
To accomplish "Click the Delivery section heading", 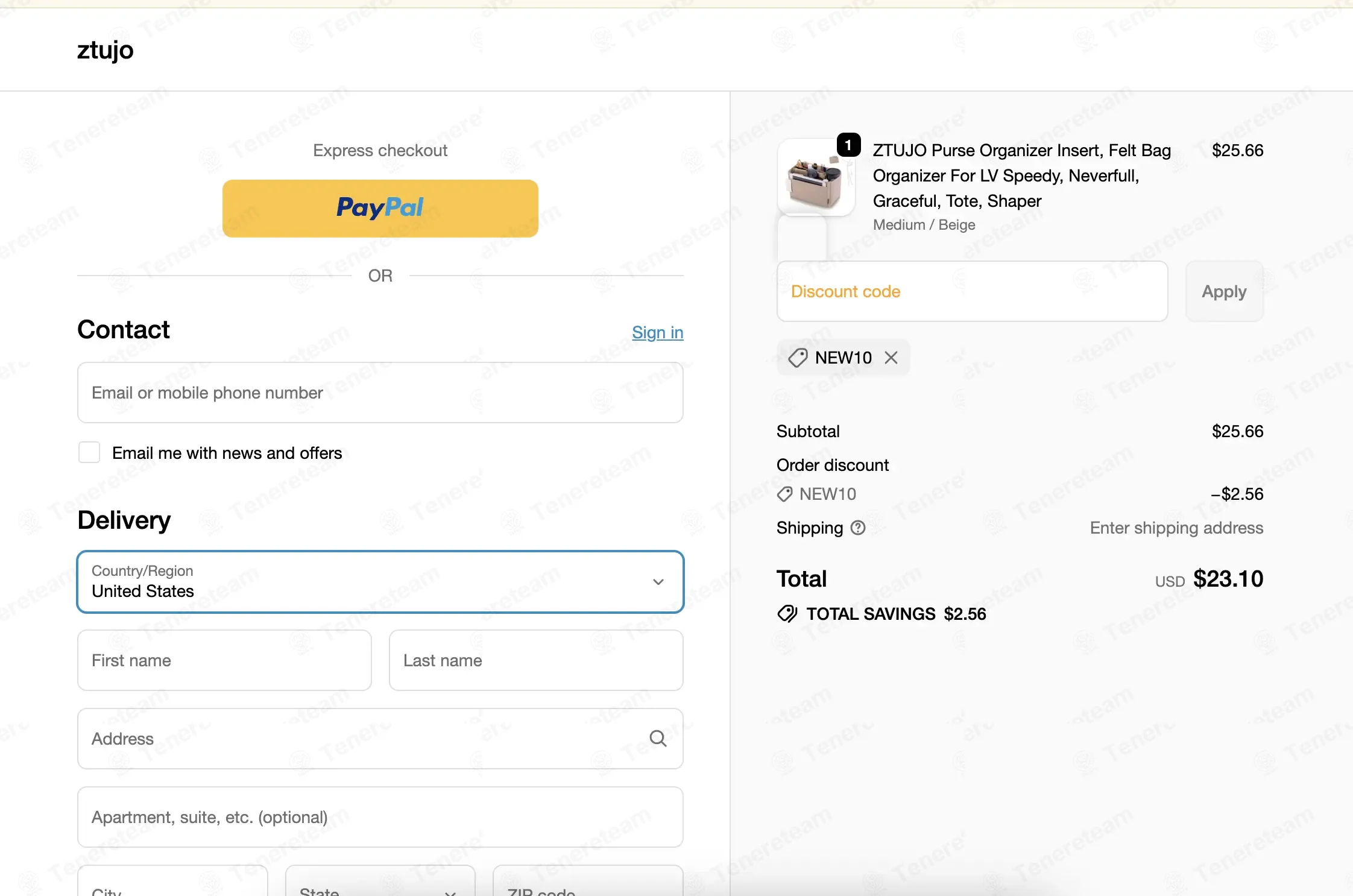I will click(x=124, y=520).
